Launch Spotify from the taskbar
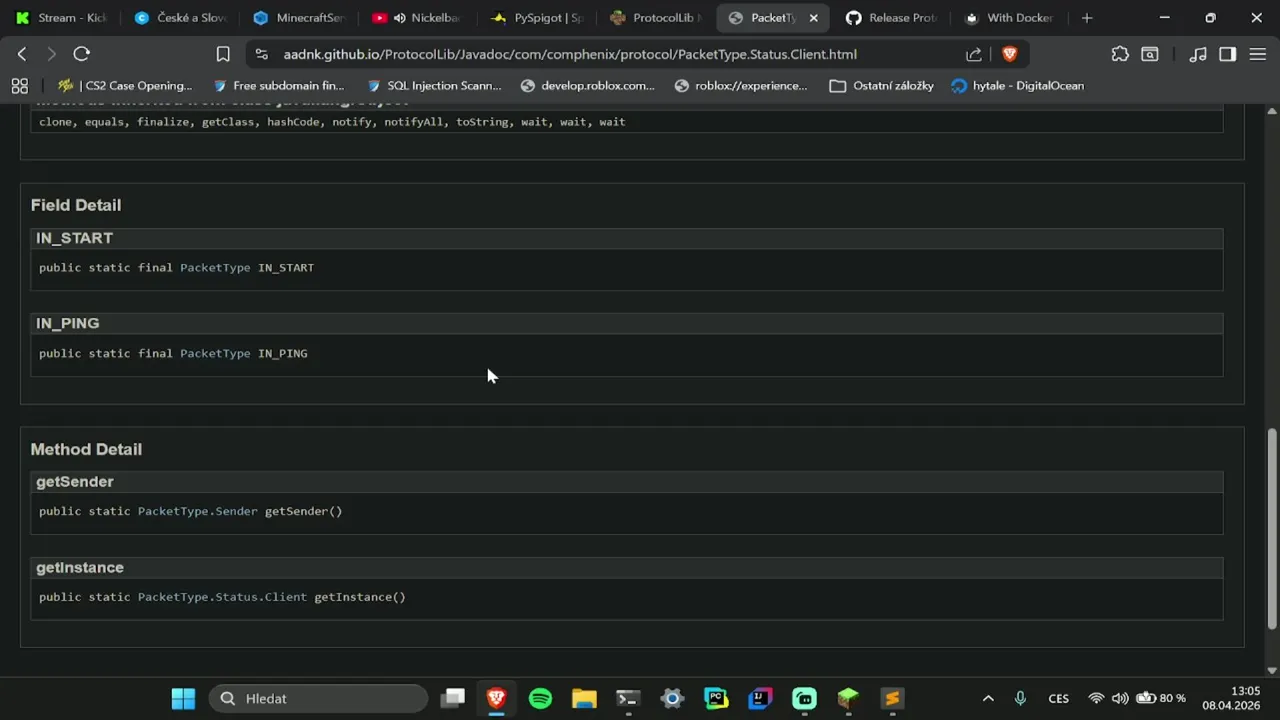This screenshot has width=1280, height=720. pos(540,698)
